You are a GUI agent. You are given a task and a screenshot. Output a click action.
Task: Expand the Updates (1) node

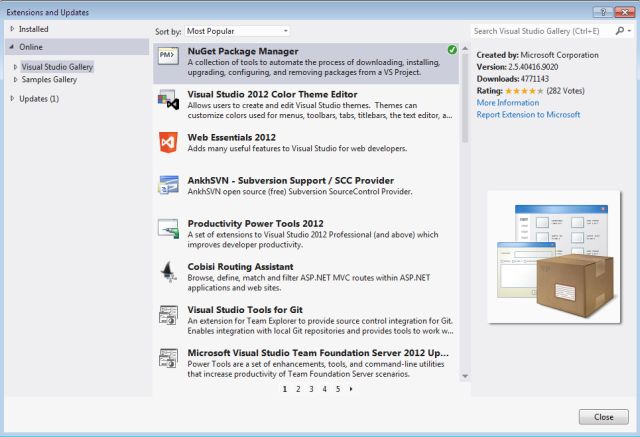(x=12, y=98)
